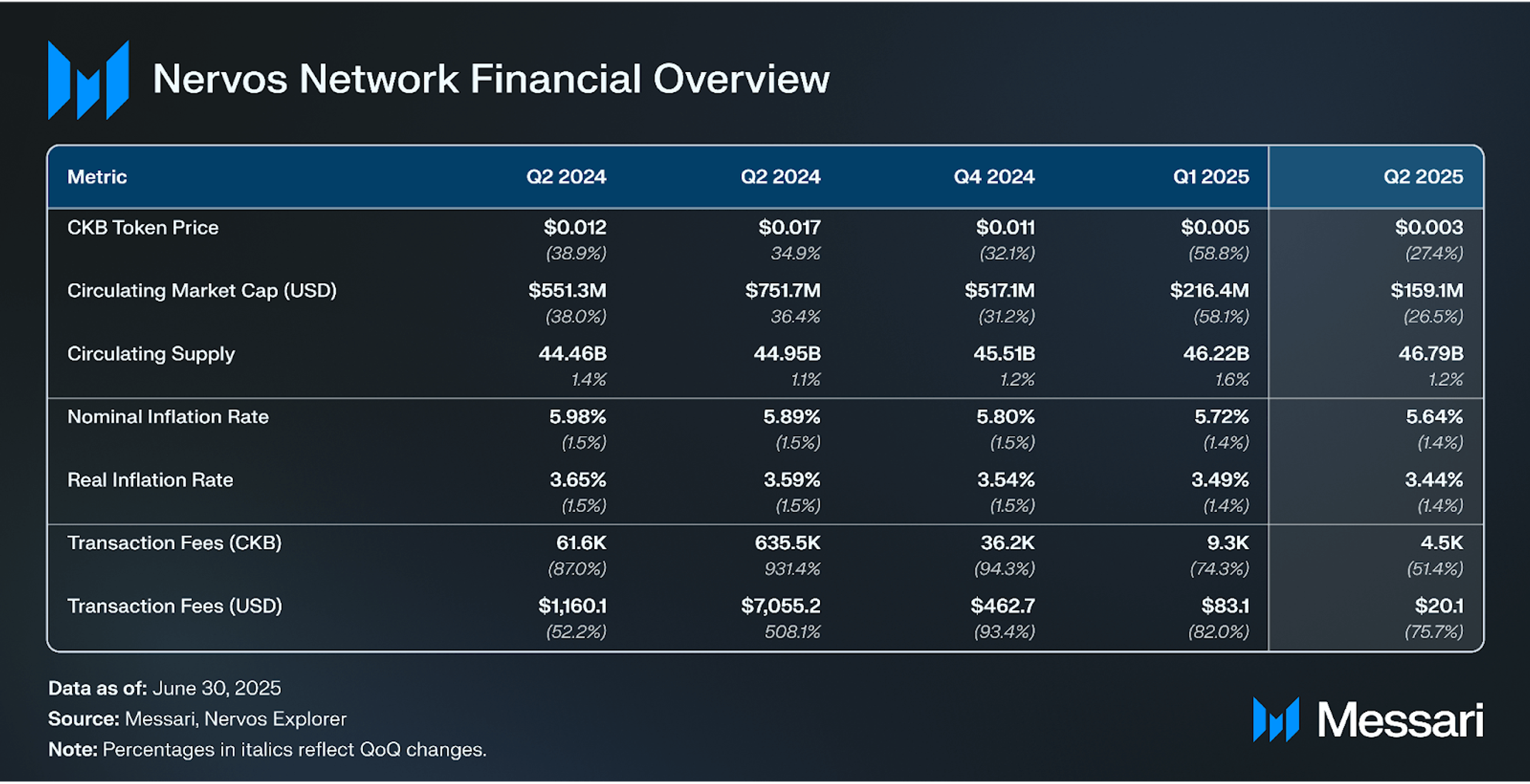Screen dimensions: 1530x784
Task: Click the CKB Token Price row label
Action: pos(143,227)
